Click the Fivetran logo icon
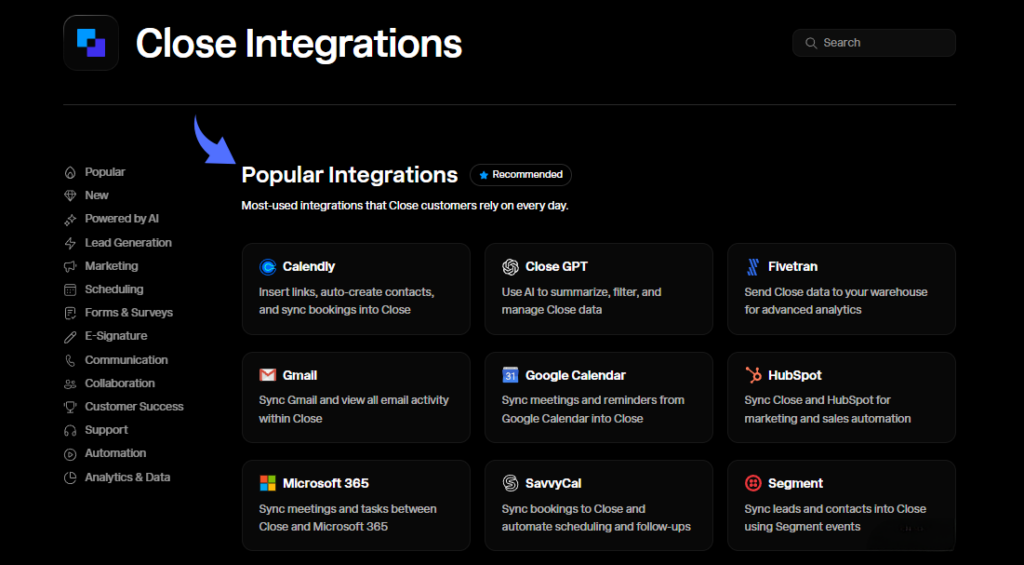The image size is (1024, 565). (x=753, y=267)
